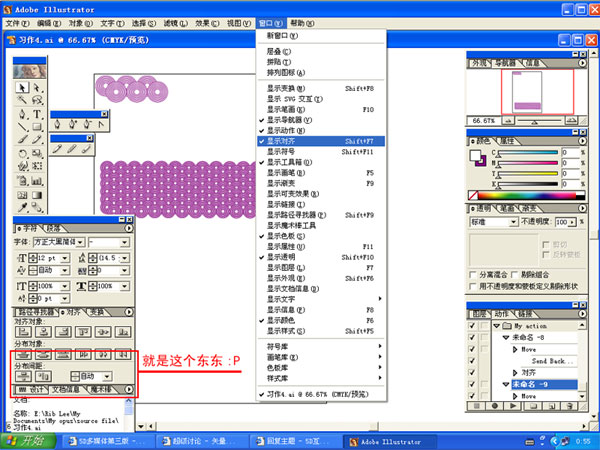The image size is (600, 450).
Task: Open the font style dropdown
Action: tap(124, 242)
